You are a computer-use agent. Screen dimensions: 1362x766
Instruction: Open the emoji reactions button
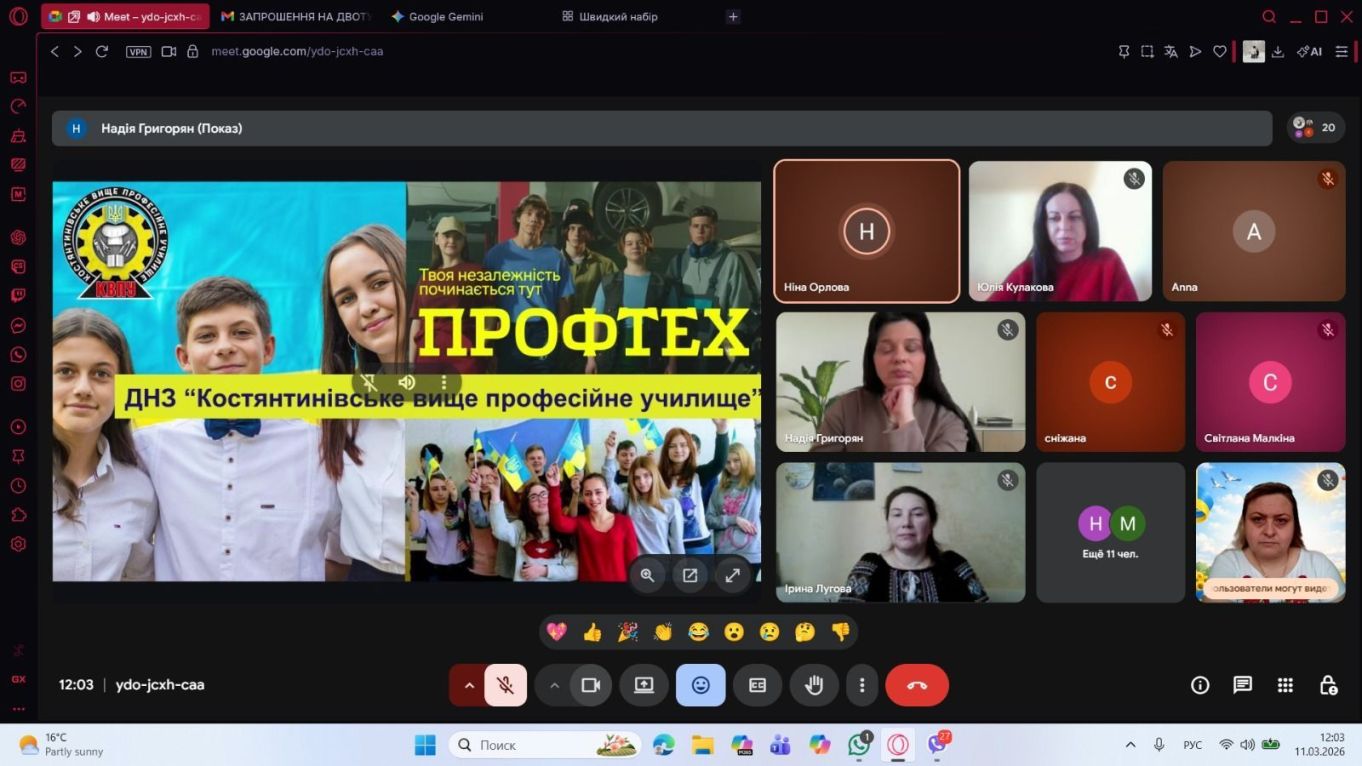pyautogui.click(x=700, y=685)
